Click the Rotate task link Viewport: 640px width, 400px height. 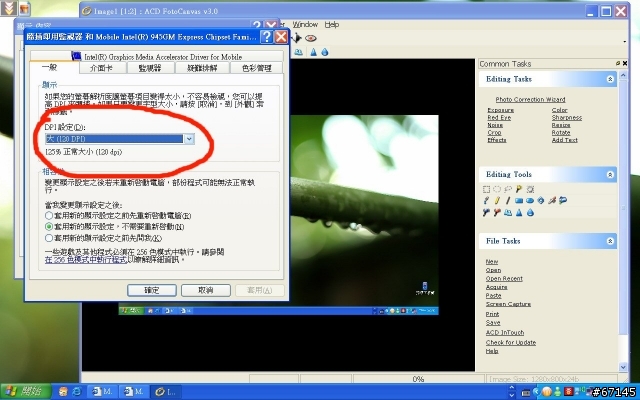(x=561, y=133)
